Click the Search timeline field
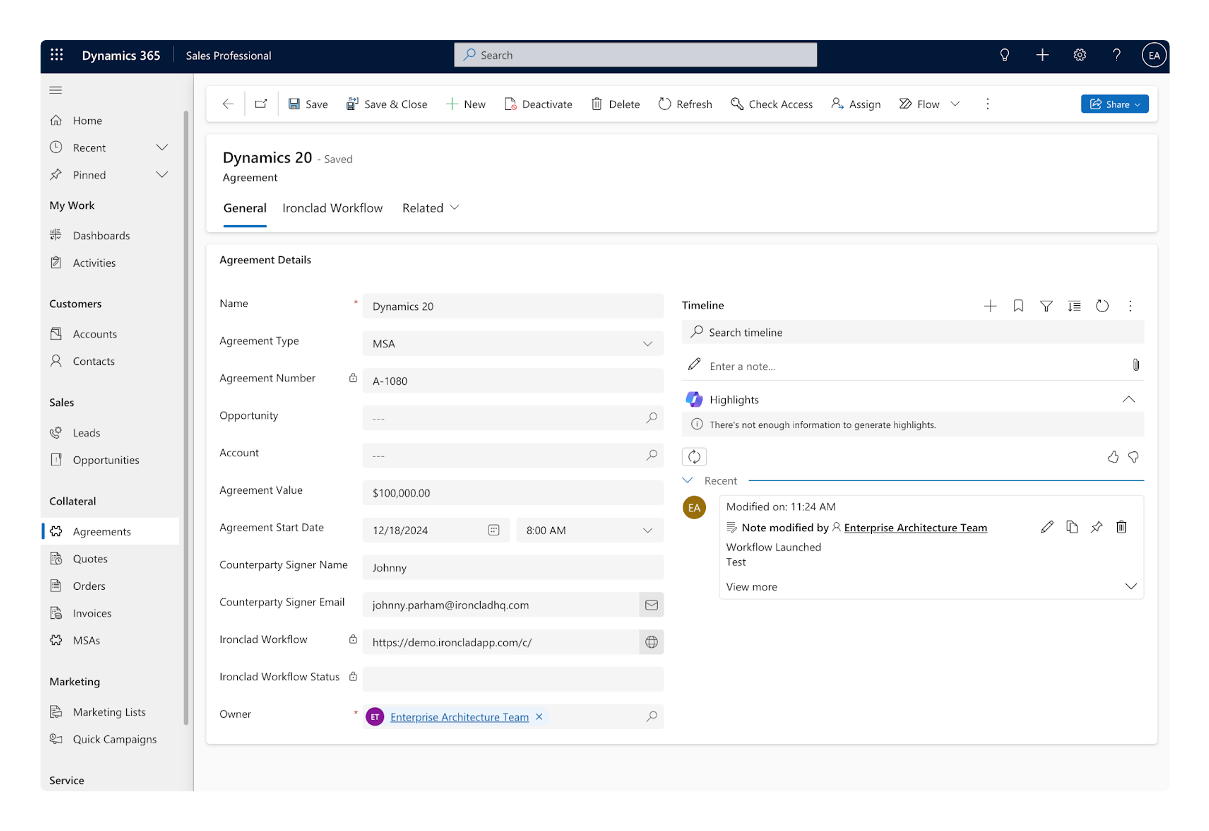The image size is (1209, 831). click(913, 332)
